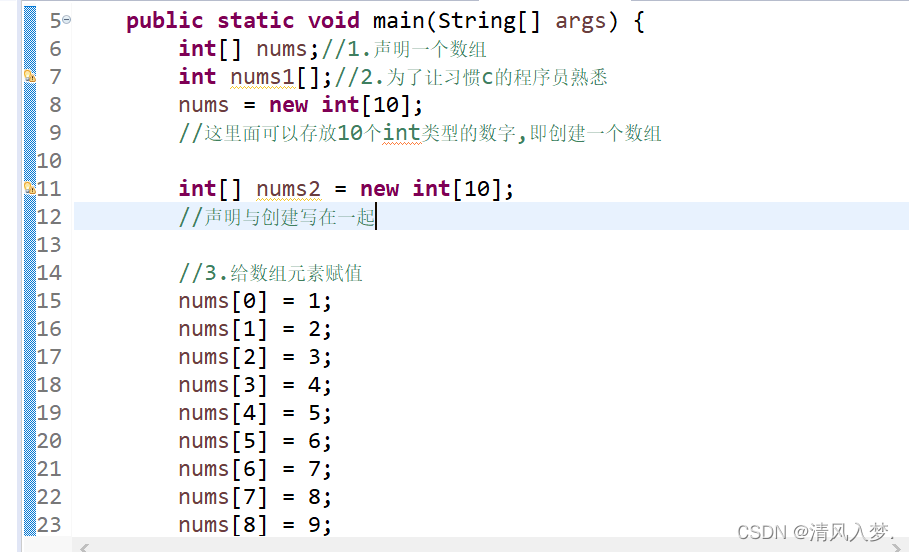This screenshot has width=909, height=552.
Task: Place cursor in 'public static void main' declaration
Action: [276, 21]
